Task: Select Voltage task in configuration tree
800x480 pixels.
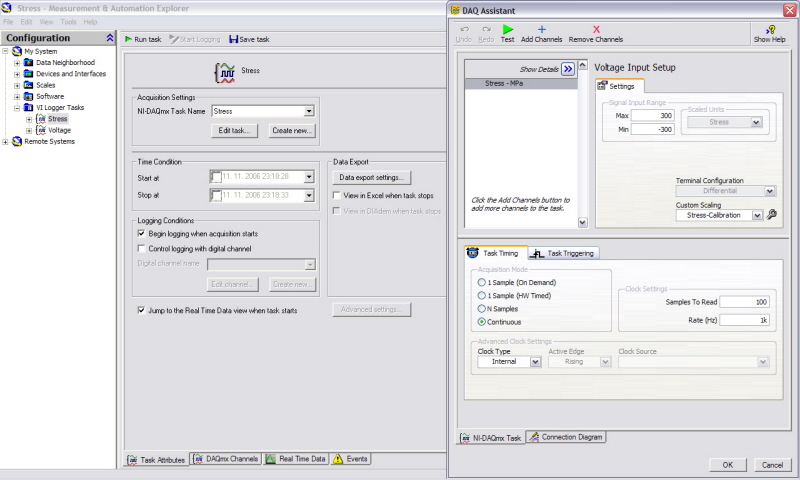Action: point(59,130)
